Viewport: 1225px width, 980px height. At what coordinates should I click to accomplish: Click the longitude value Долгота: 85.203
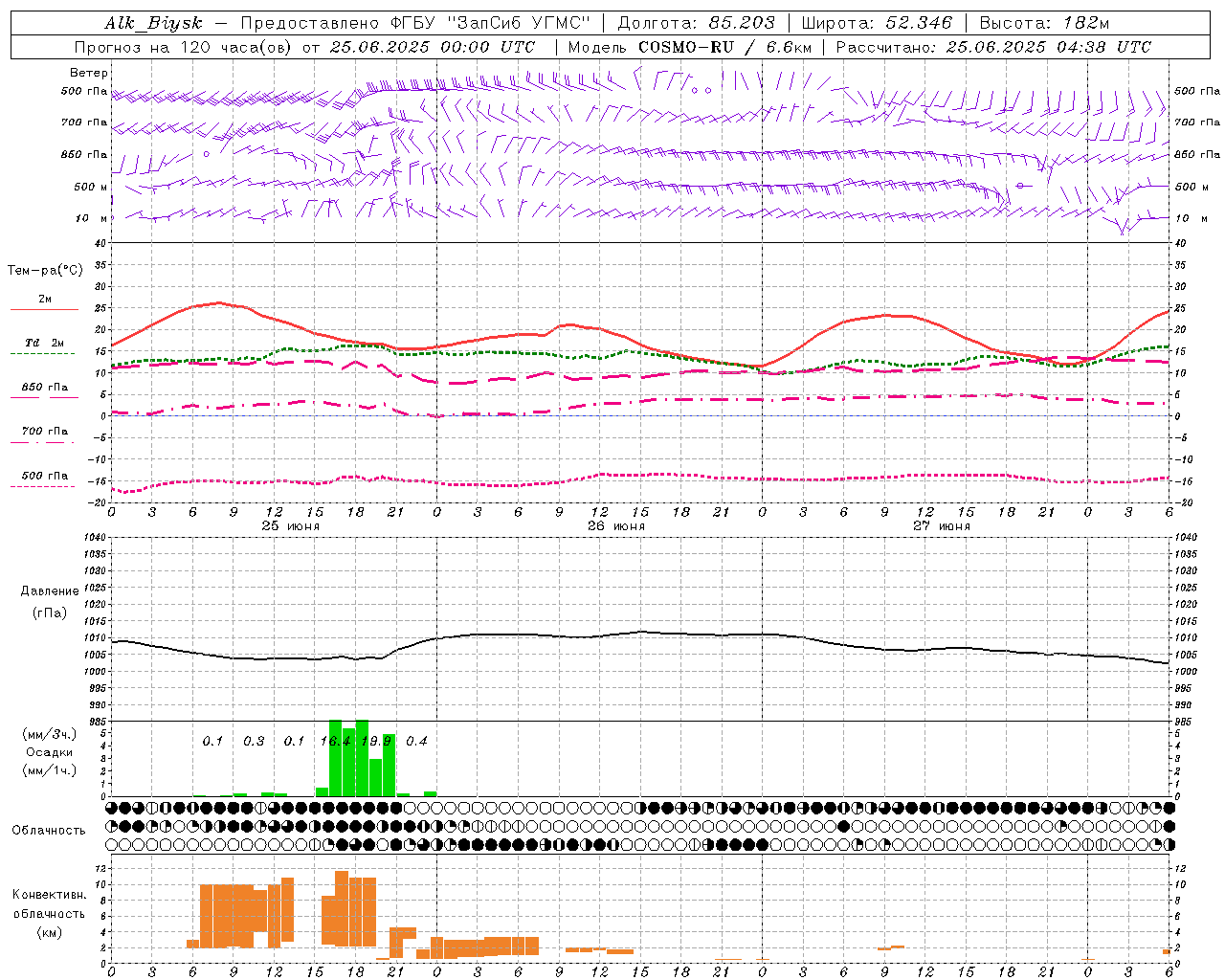(x=696, y=23)
